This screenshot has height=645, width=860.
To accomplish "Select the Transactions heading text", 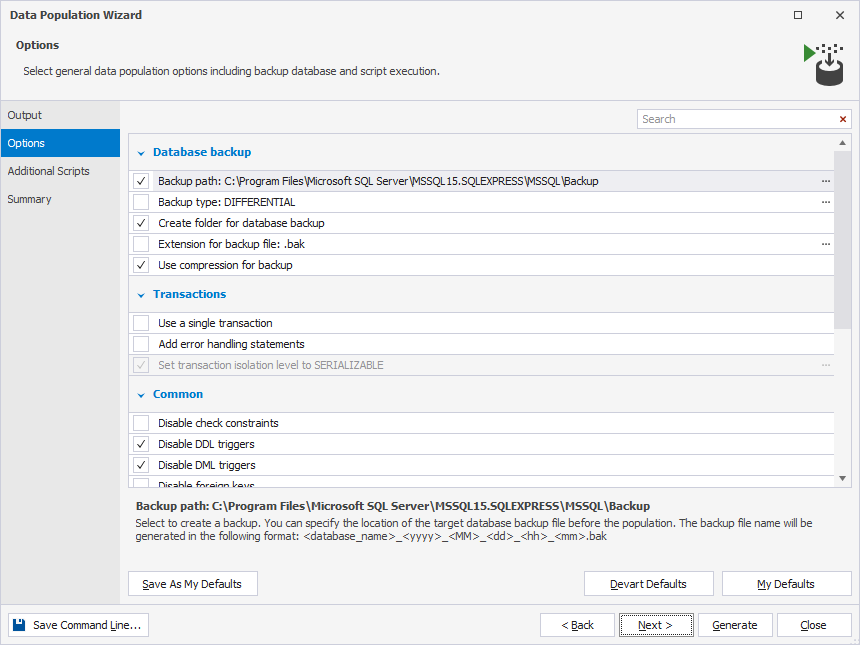I will point(189,294).
